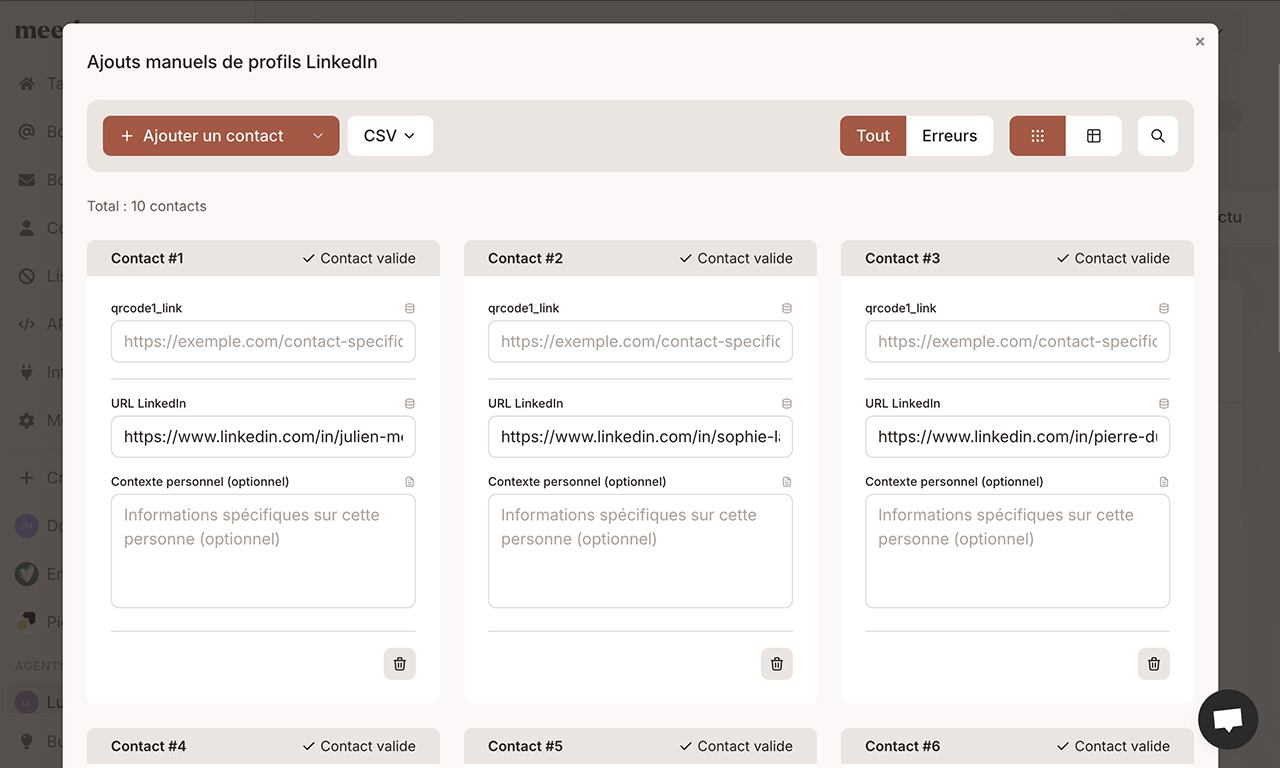This screenshot has height=768, width=1280.
Task: Open the CSV dropdown menu
Action: pyautogui.click(x=389, y=136)
